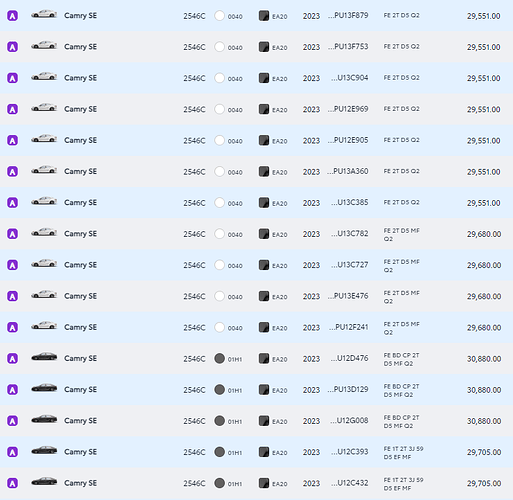Click model code 2546C for PU13F879
This screenshot has width=513, height=500.
tap(194, 16)
